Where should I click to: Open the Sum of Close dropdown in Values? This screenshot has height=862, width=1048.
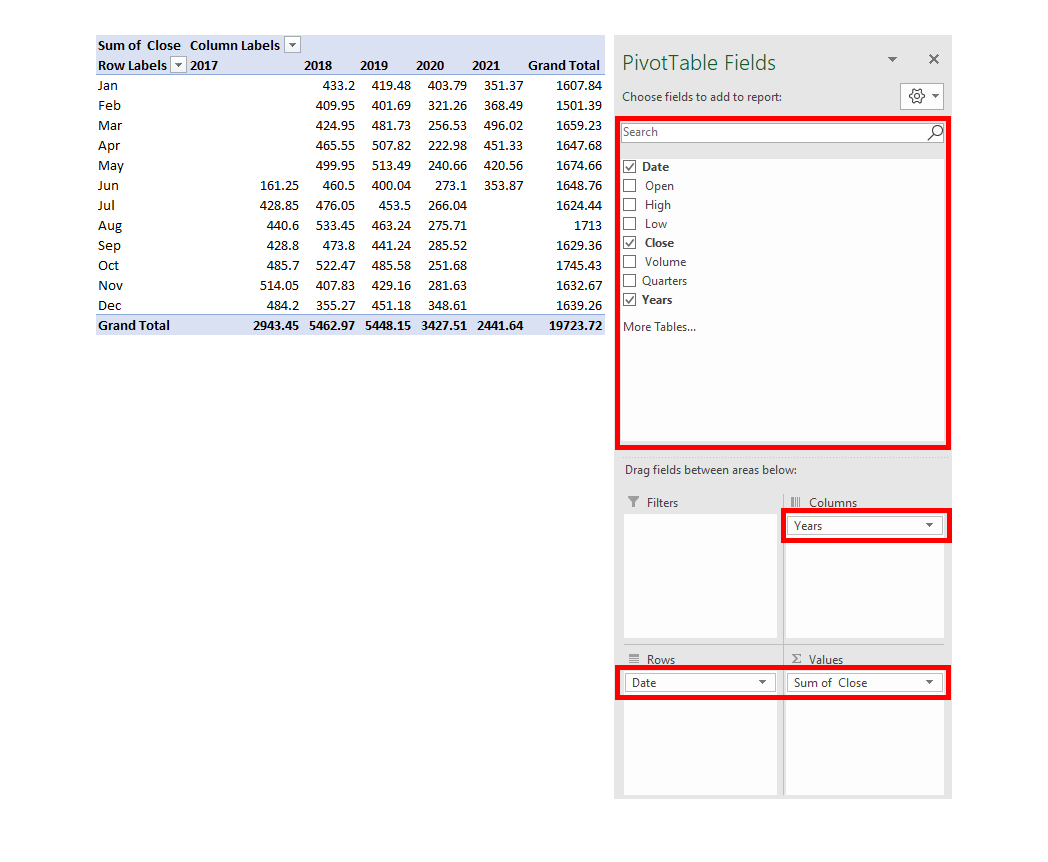pos(929,682)
